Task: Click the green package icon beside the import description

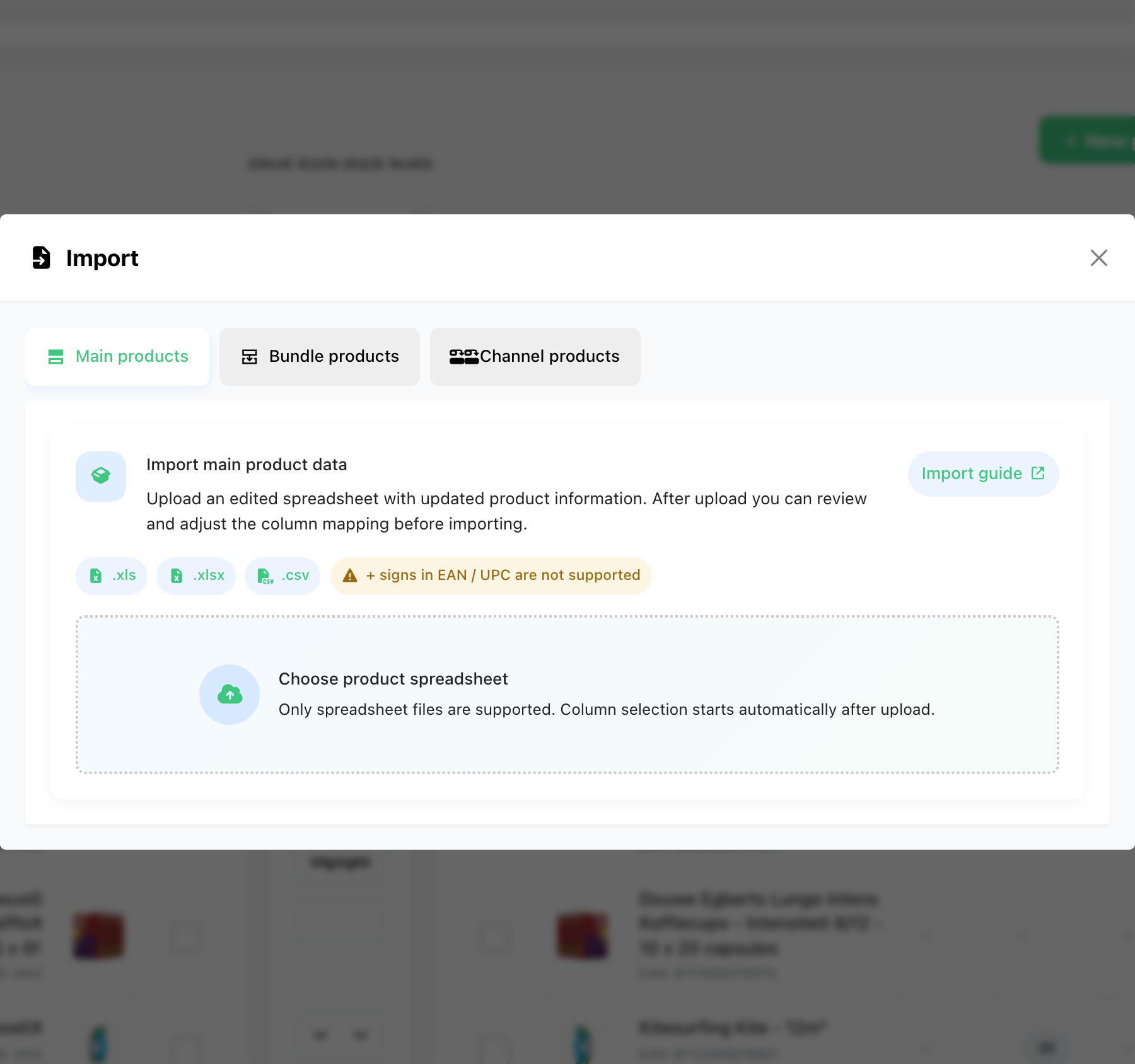Action: 101,477
